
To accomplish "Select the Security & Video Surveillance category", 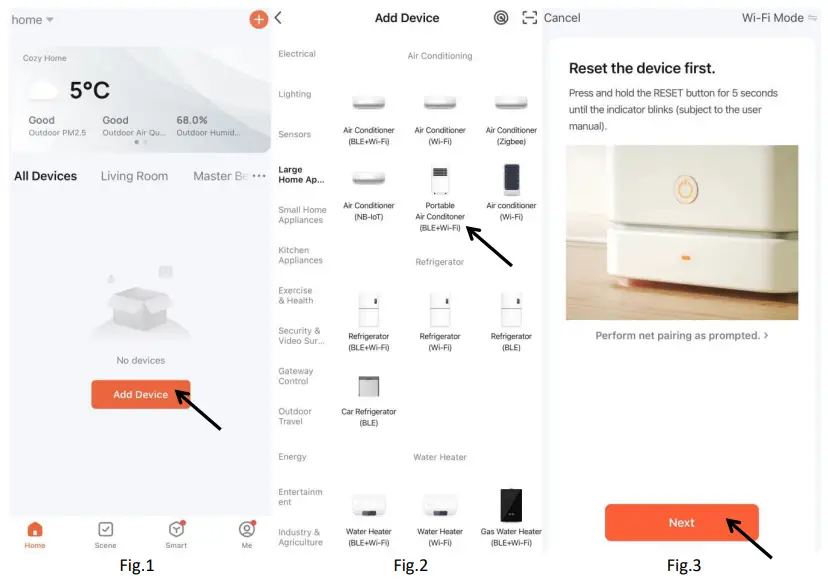I will [x=301, y=336].
